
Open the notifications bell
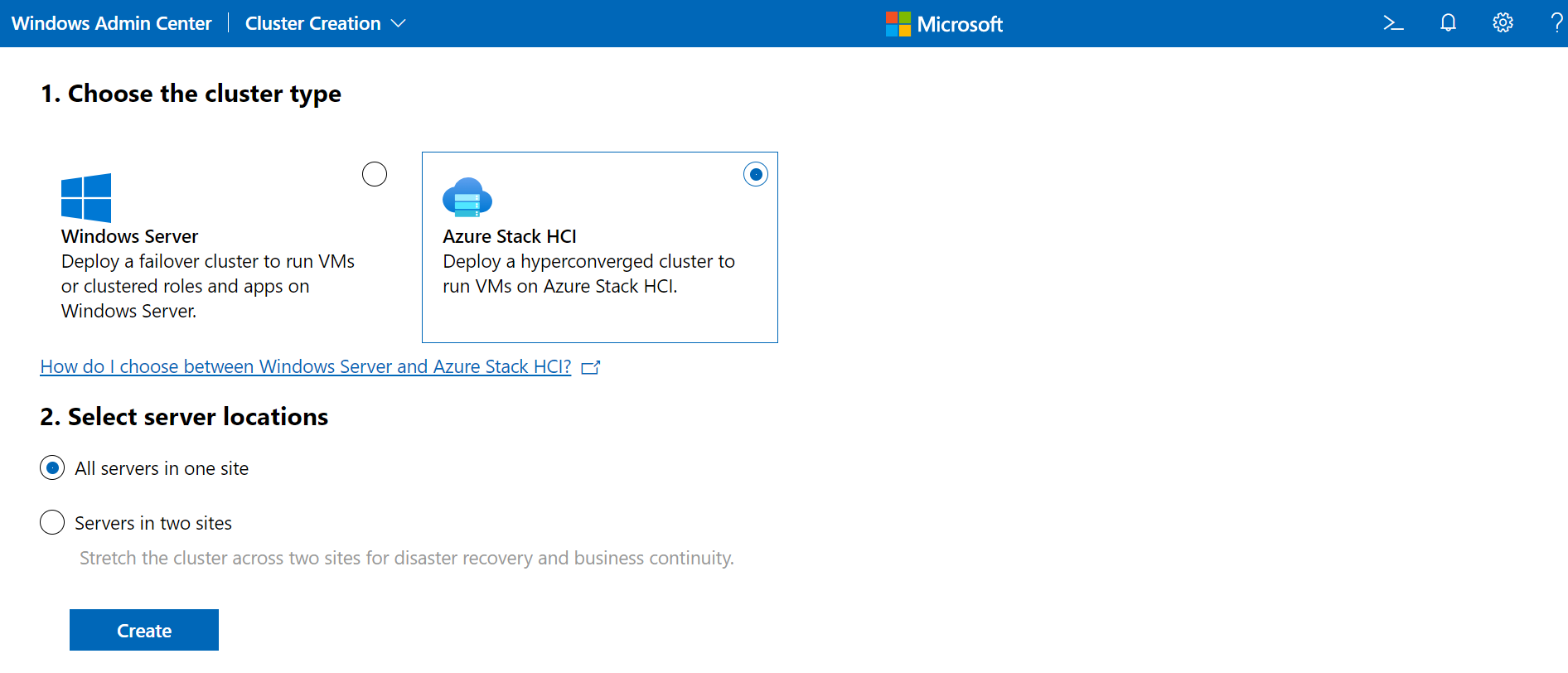(x=1448, y=23)
